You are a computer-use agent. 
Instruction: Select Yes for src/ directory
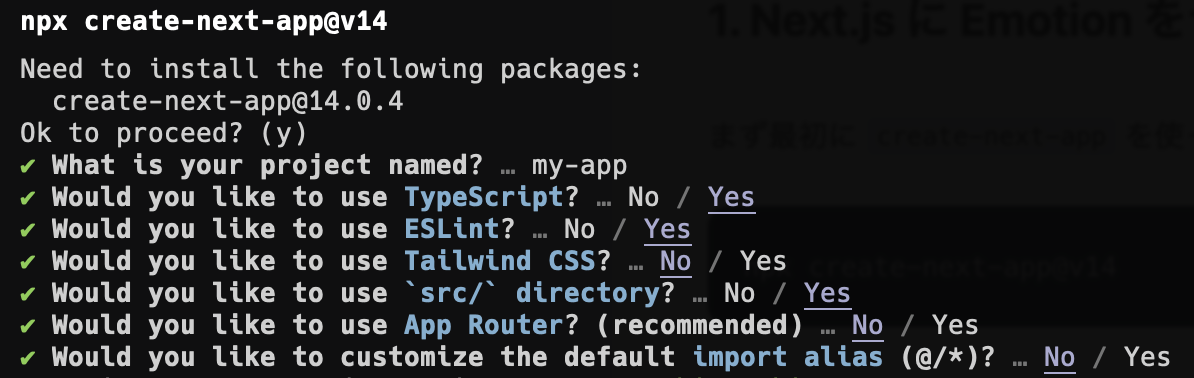tap(827, 293)
